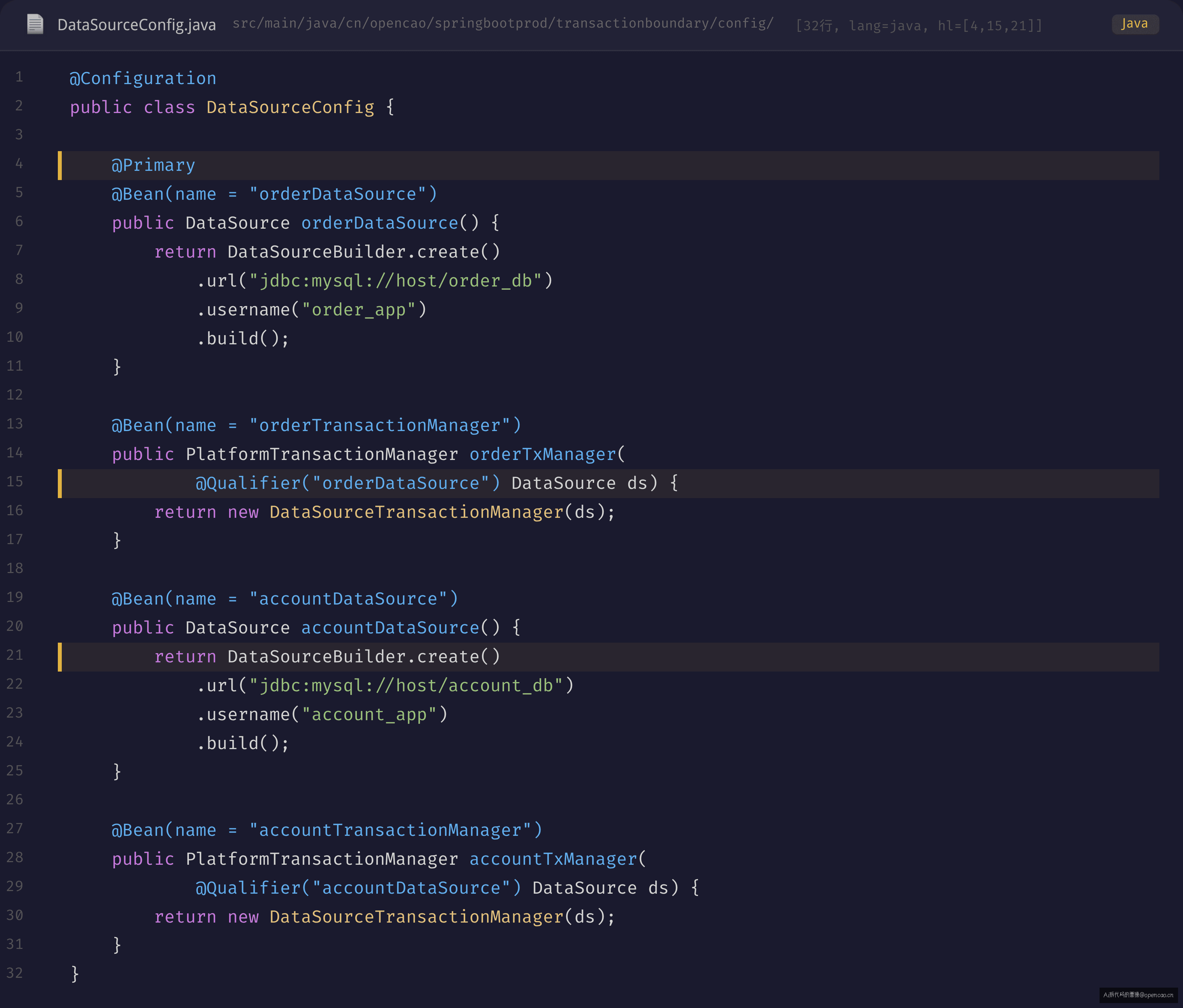
Task: Click the DataSourceConfig class name on line 2
Action: 290,107
